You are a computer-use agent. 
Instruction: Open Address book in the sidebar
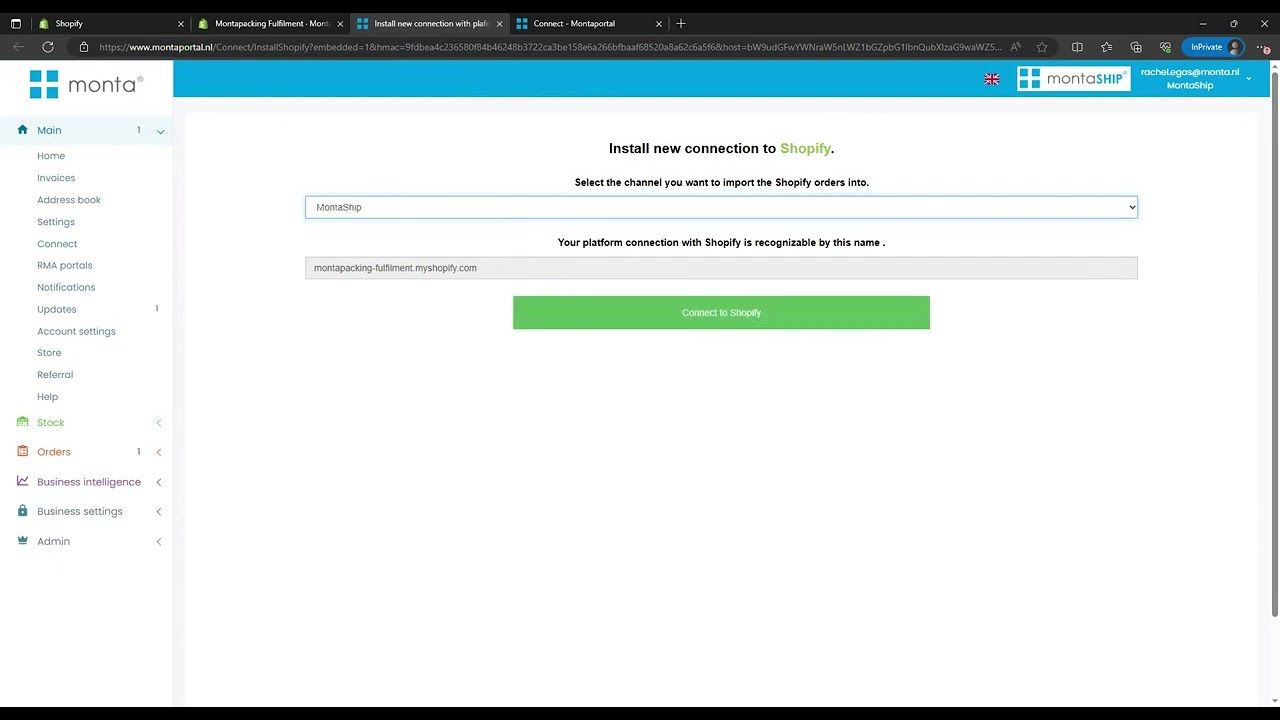(69, 200)
